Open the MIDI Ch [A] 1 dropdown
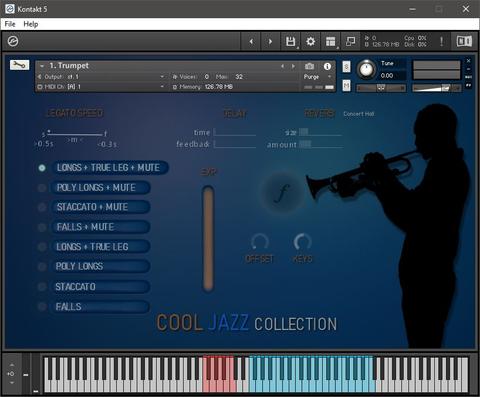This screenshot has width=480, height=397. (x=102, y=87)
